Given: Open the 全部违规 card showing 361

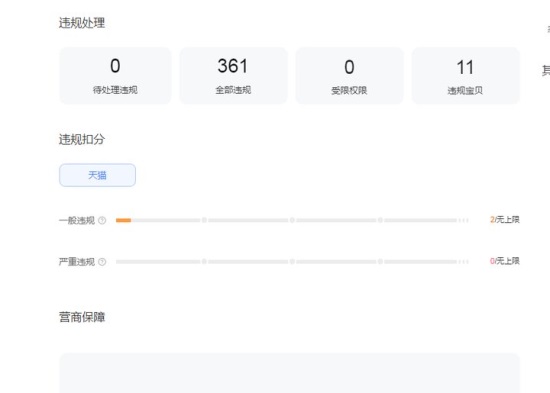Looking at the screenshot, I should tap(233, 75).
